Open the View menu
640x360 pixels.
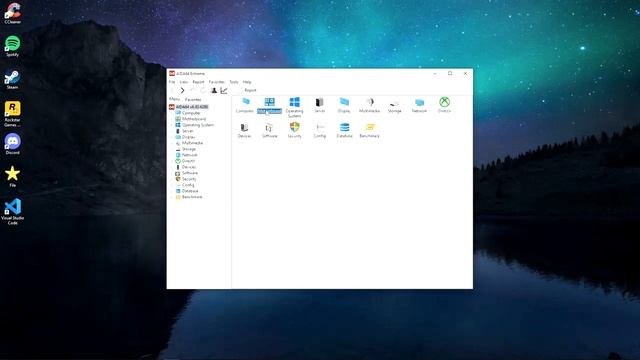coord(184,82)
